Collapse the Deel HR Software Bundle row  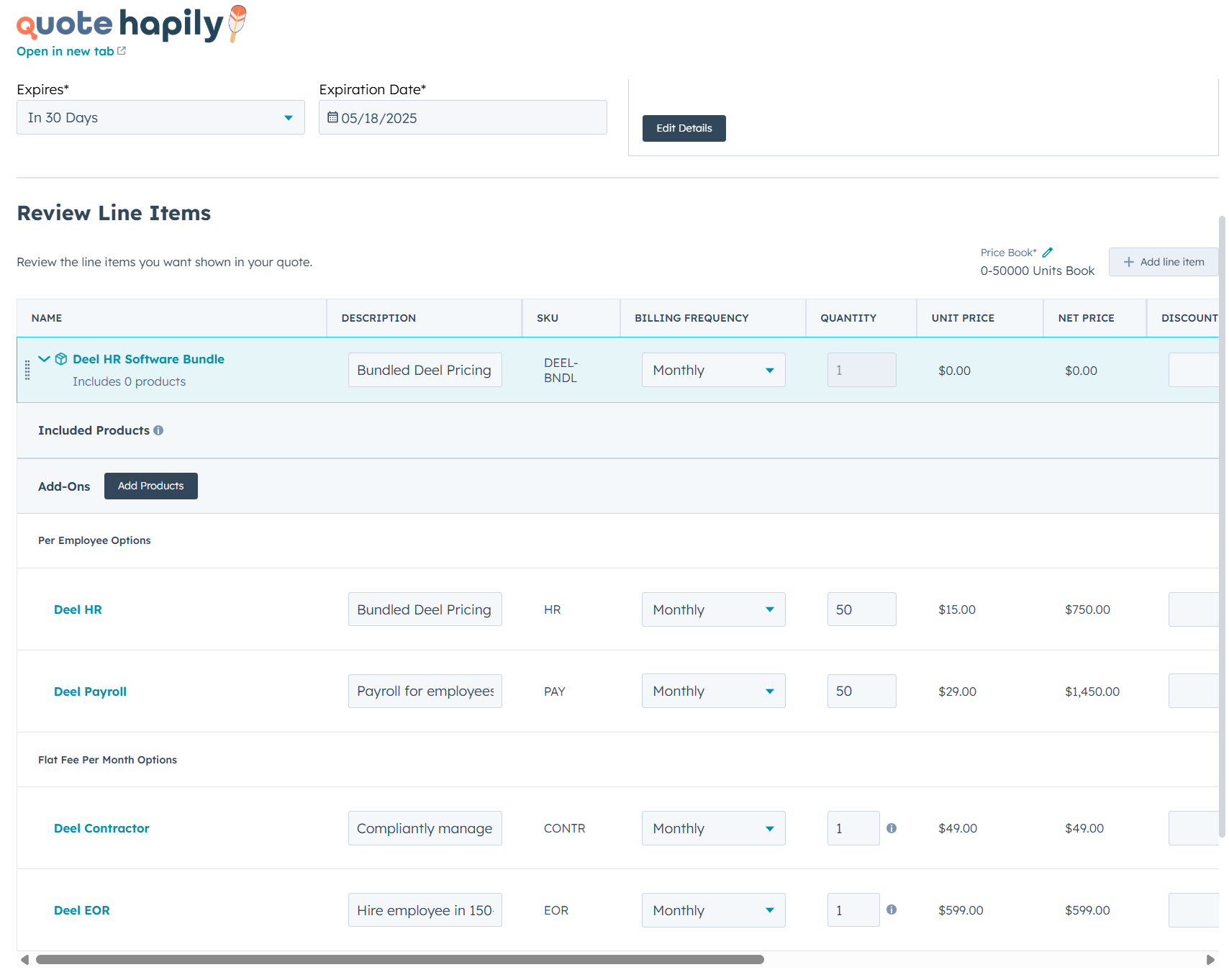pos(44,359)
